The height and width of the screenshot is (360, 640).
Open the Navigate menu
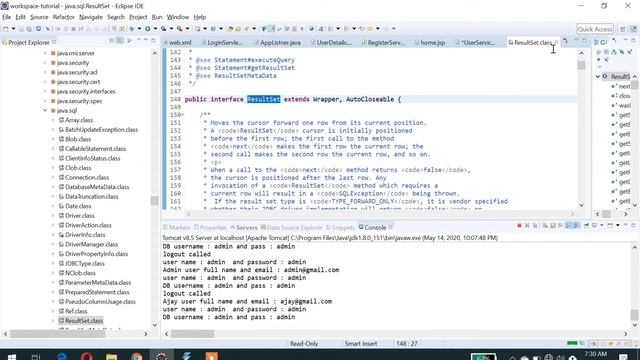pos(91,17)
